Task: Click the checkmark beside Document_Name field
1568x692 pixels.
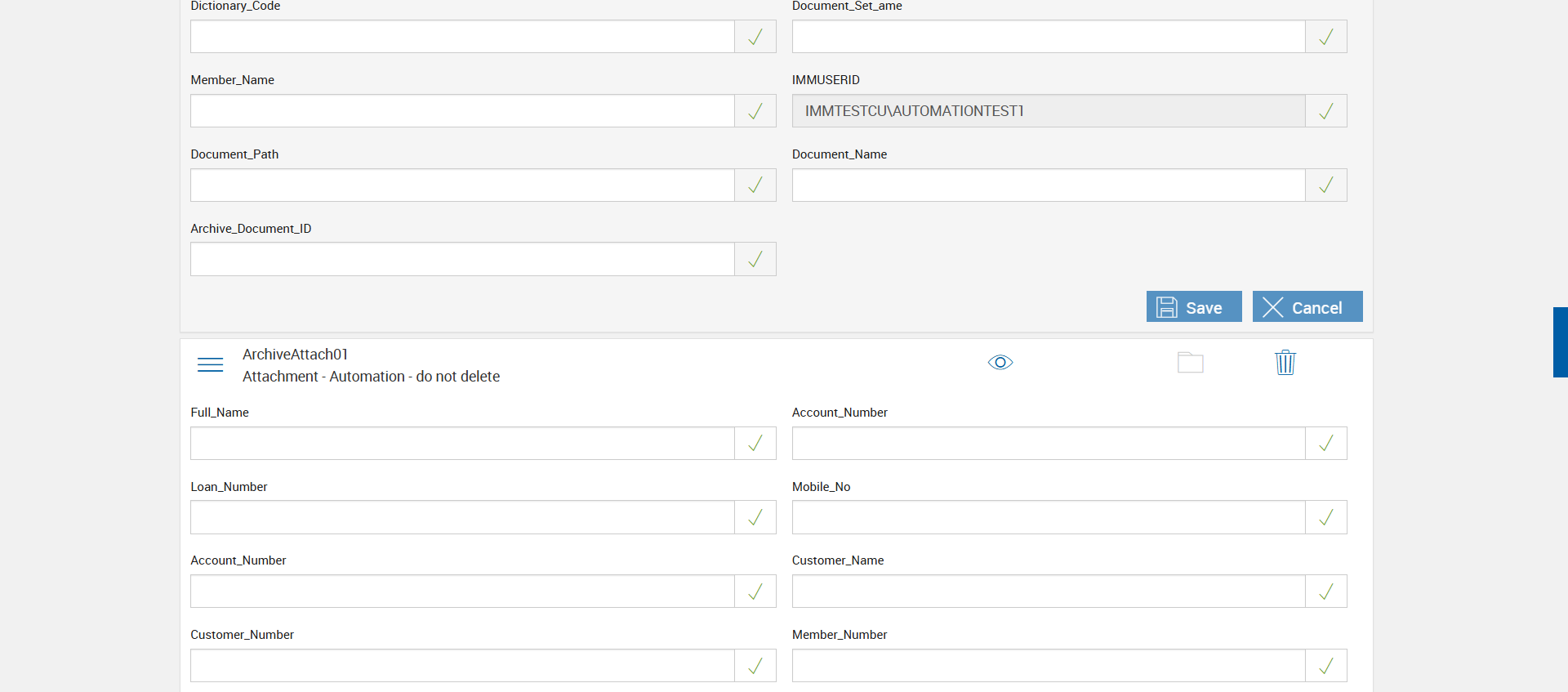Action: tap(1325, 185)
